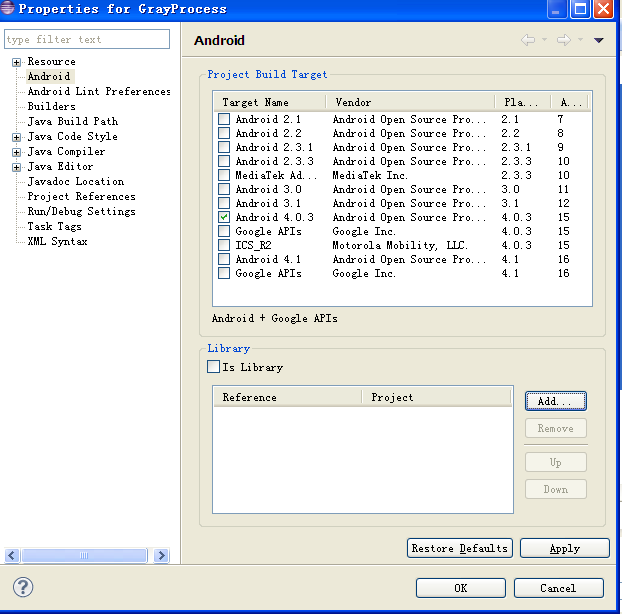Image resolution: width=622 pixels, height=614 pixels.
Task: Open the forward history dropdown arrow
Action: click(x=580, y=39)
